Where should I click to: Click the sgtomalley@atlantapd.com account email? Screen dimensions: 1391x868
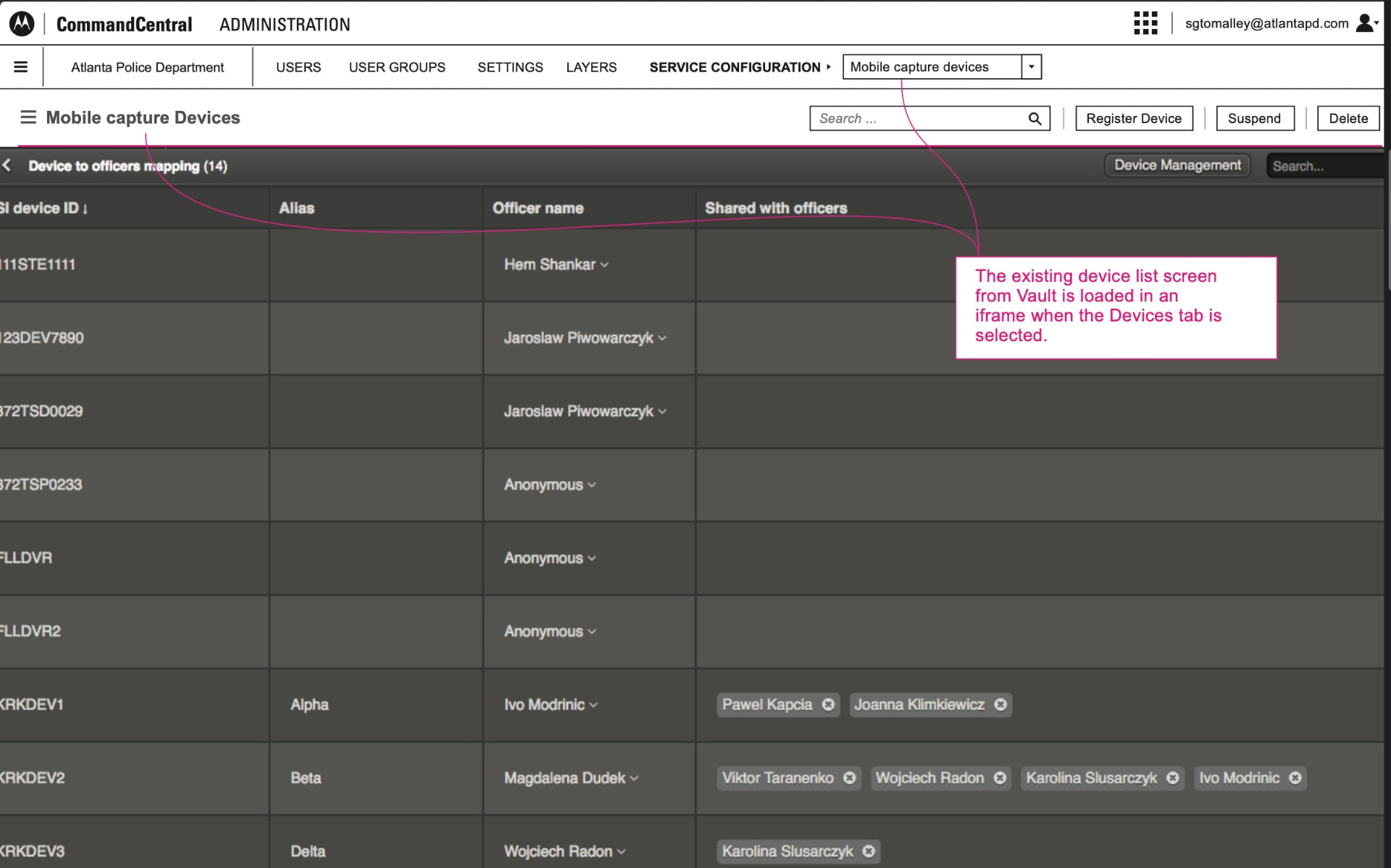click(x=1266, y=23)
